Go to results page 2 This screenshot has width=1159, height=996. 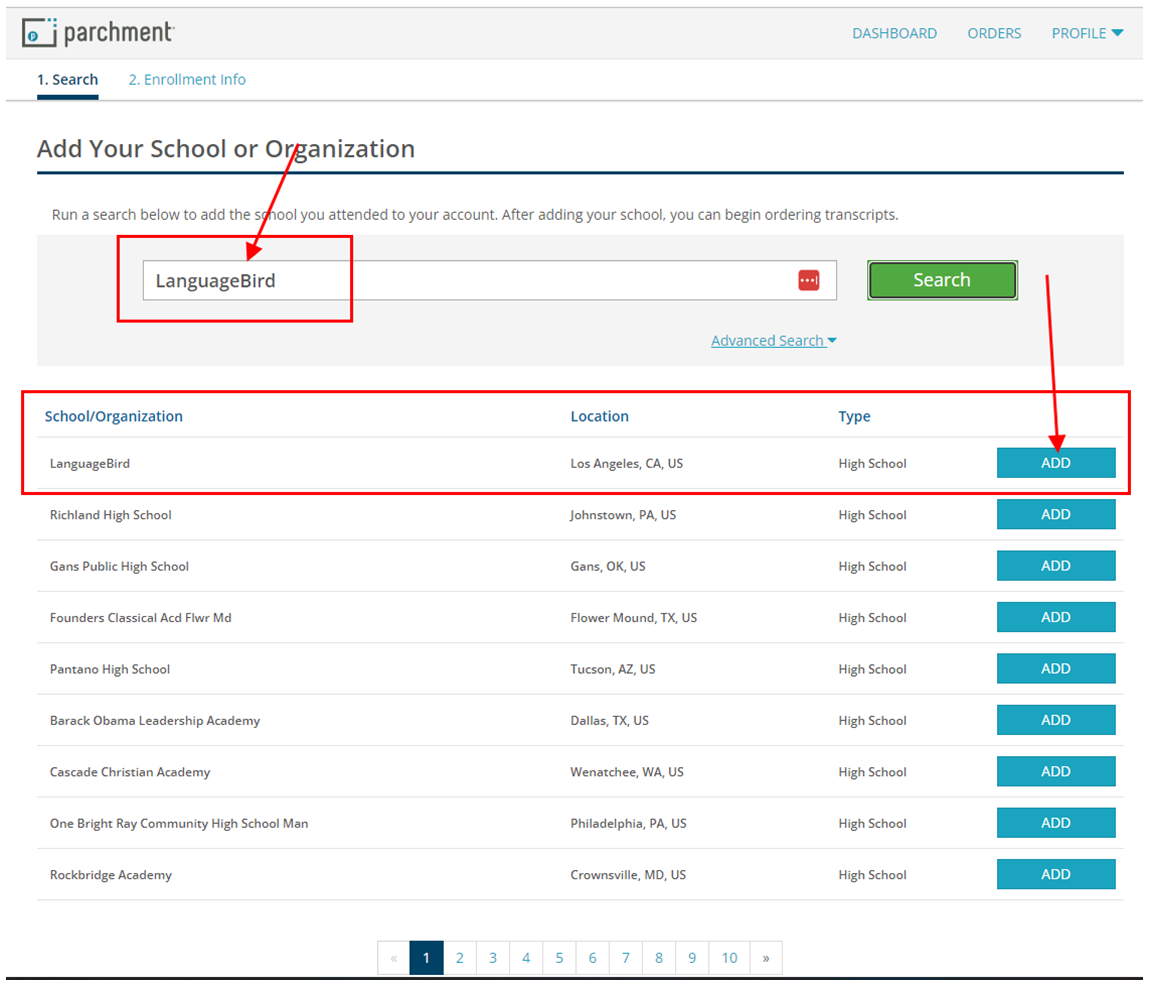460,958
